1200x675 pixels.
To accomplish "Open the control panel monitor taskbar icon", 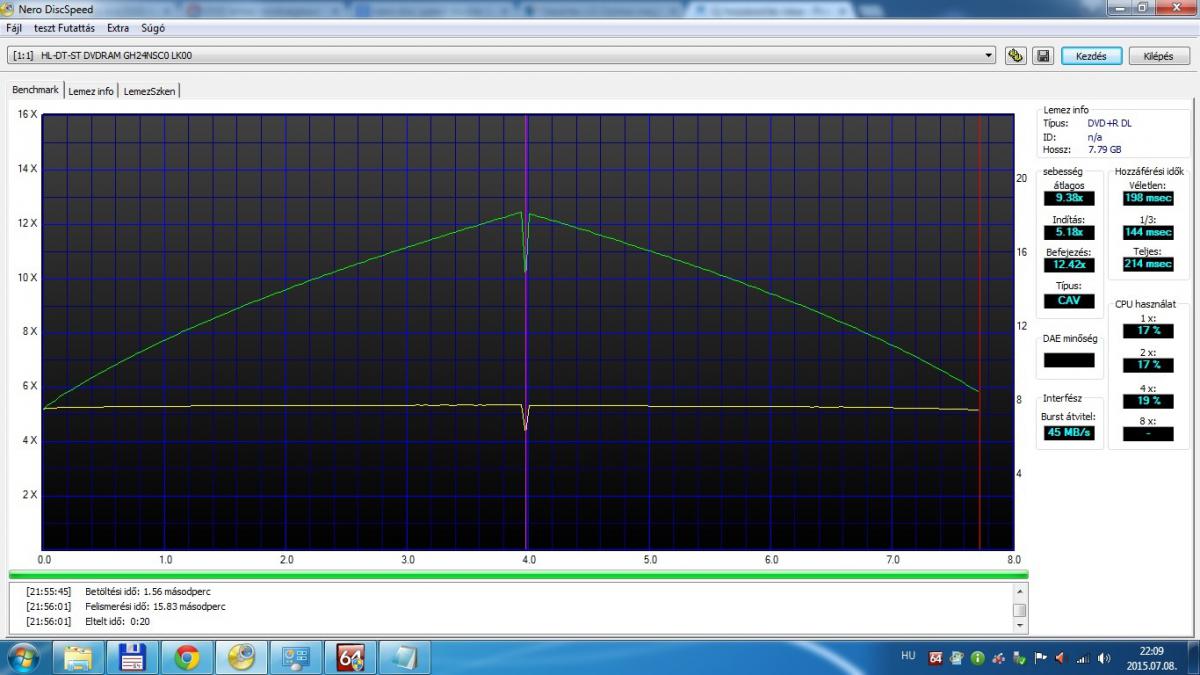I will click(x=296, y=657).
